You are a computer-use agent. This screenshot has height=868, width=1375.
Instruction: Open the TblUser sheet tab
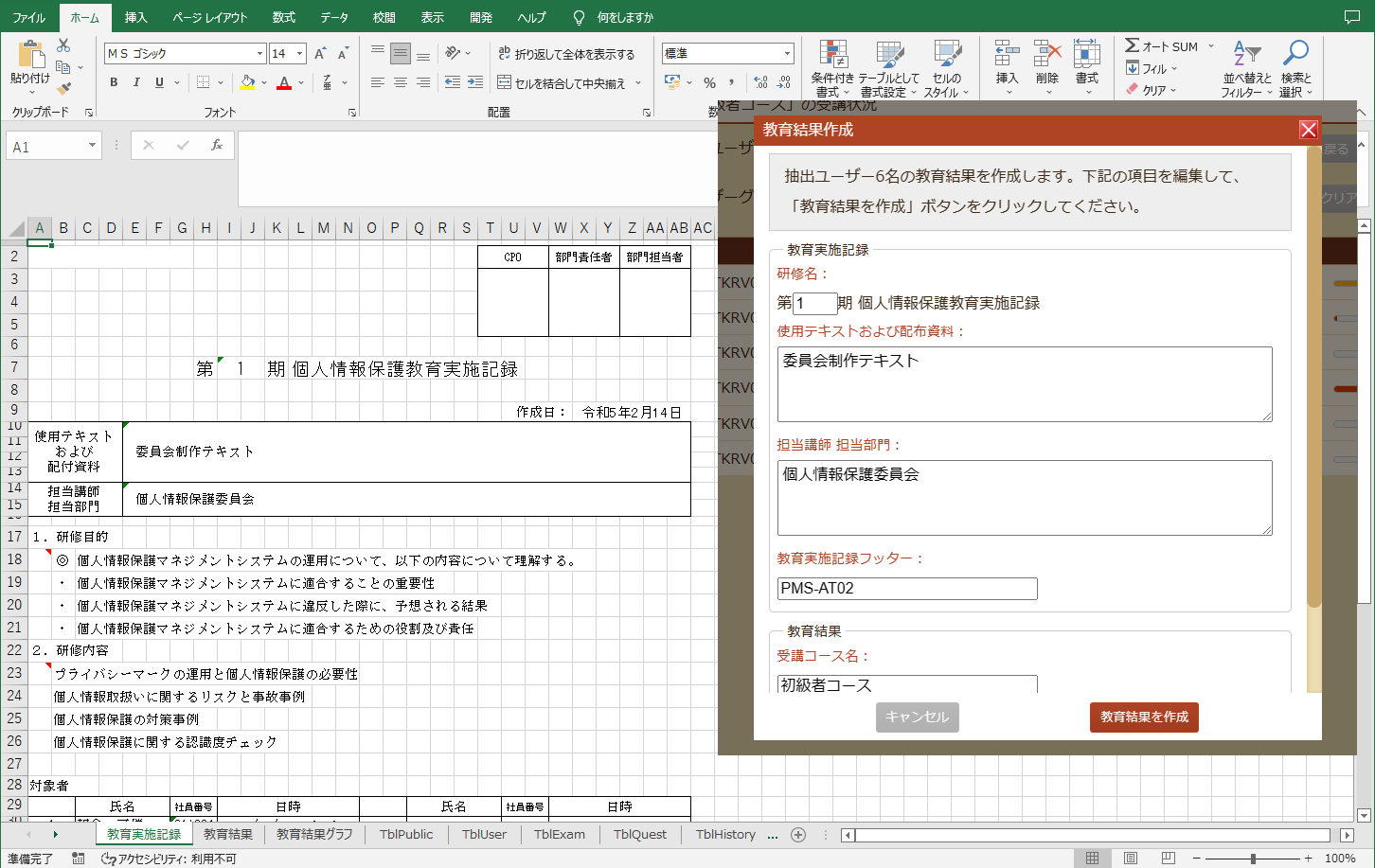tap(484, 834)
